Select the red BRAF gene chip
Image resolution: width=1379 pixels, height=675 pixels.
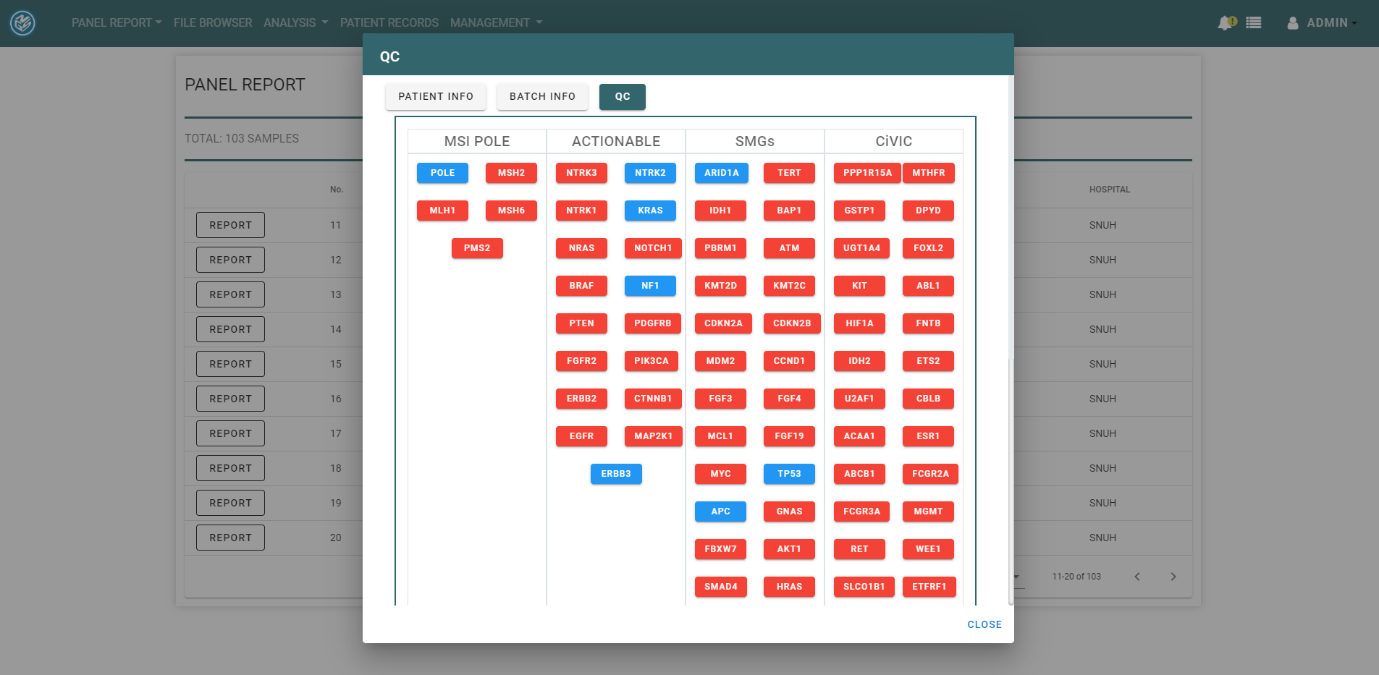click(581, 286)
